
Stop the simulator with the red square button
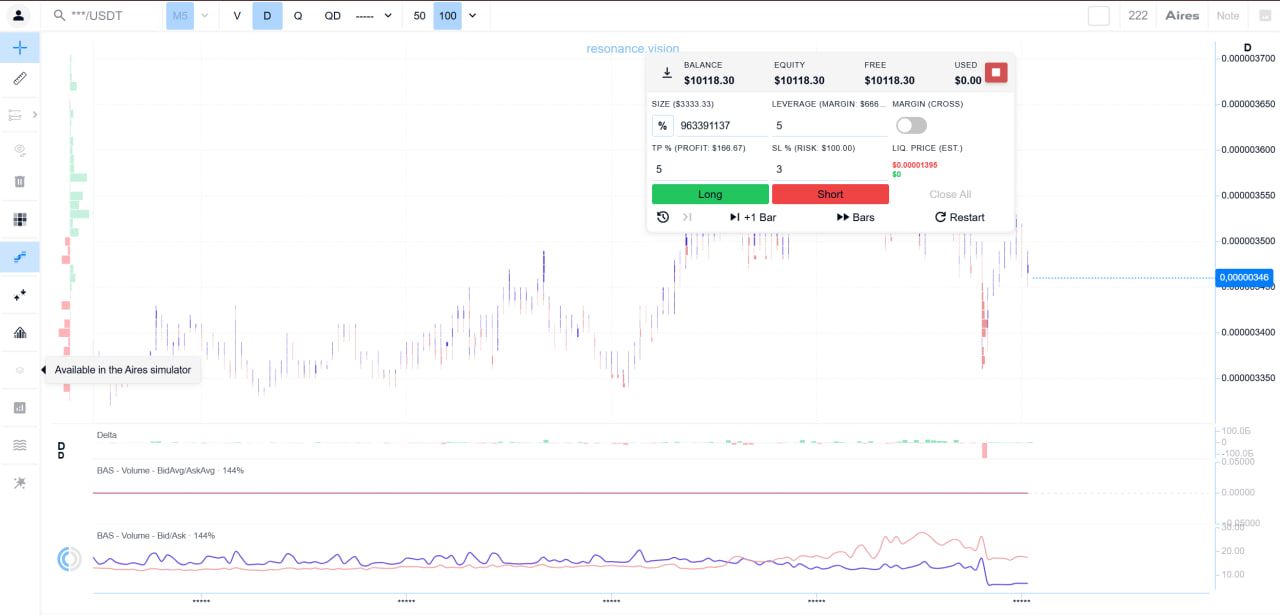(x=996, y=73)
